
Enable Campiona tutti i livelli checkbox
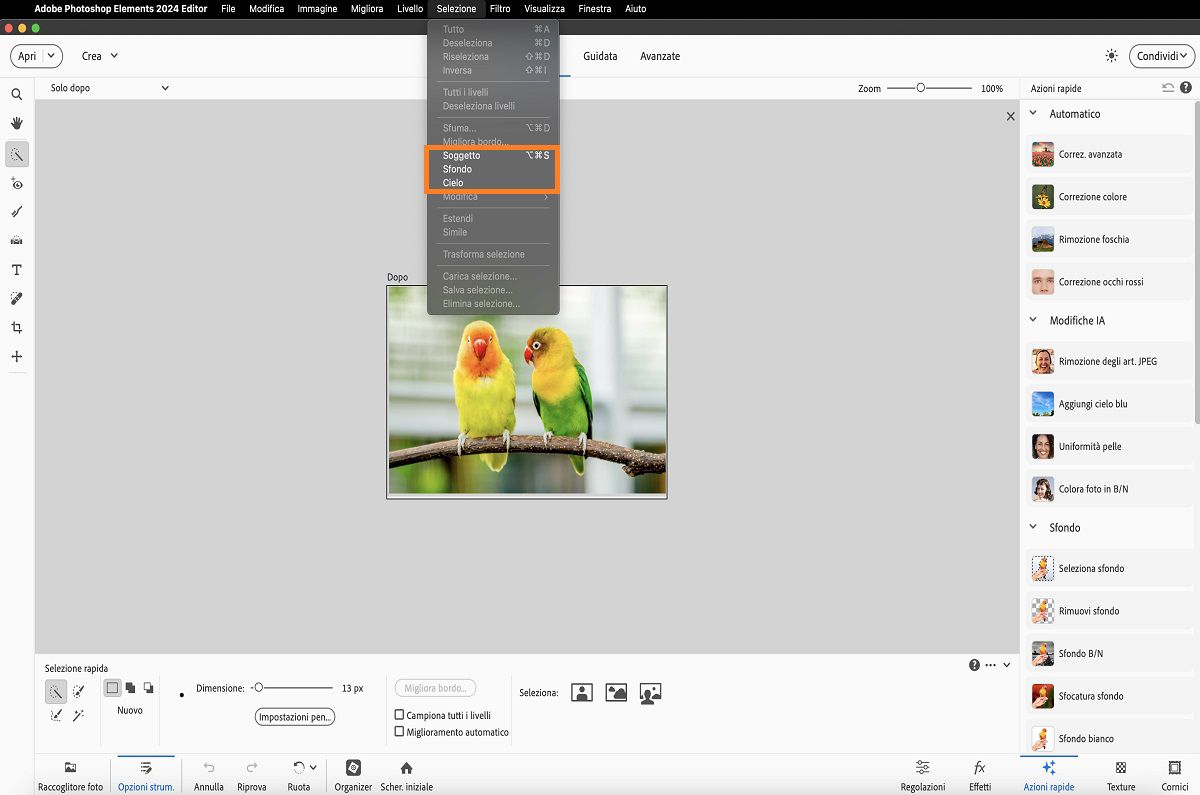click(x=400, y=715)
